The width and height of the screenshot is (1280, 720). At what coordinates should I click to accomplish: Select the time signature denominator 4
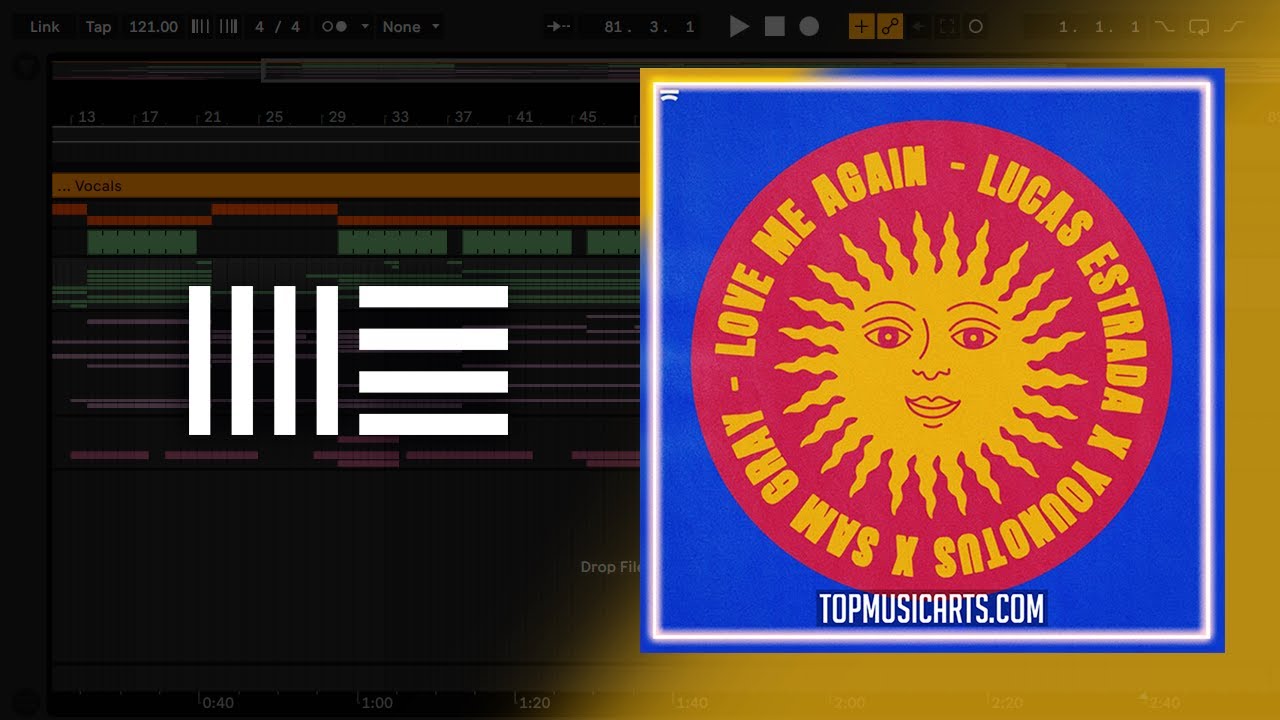tap(295, 27)
